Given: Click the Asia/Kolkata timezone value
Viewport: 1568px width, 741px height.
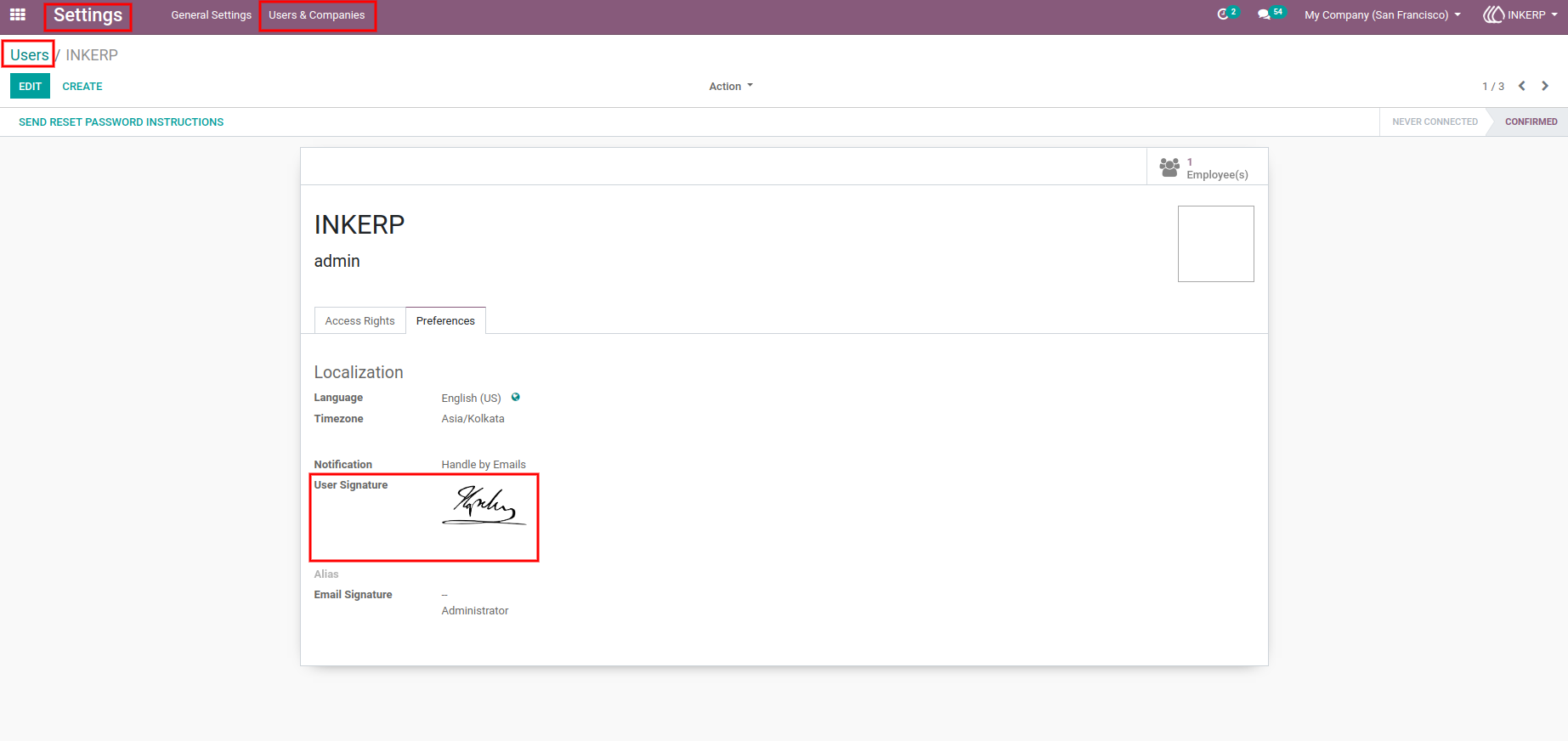Looking at the screenshot, I should [x=473, y=418].
